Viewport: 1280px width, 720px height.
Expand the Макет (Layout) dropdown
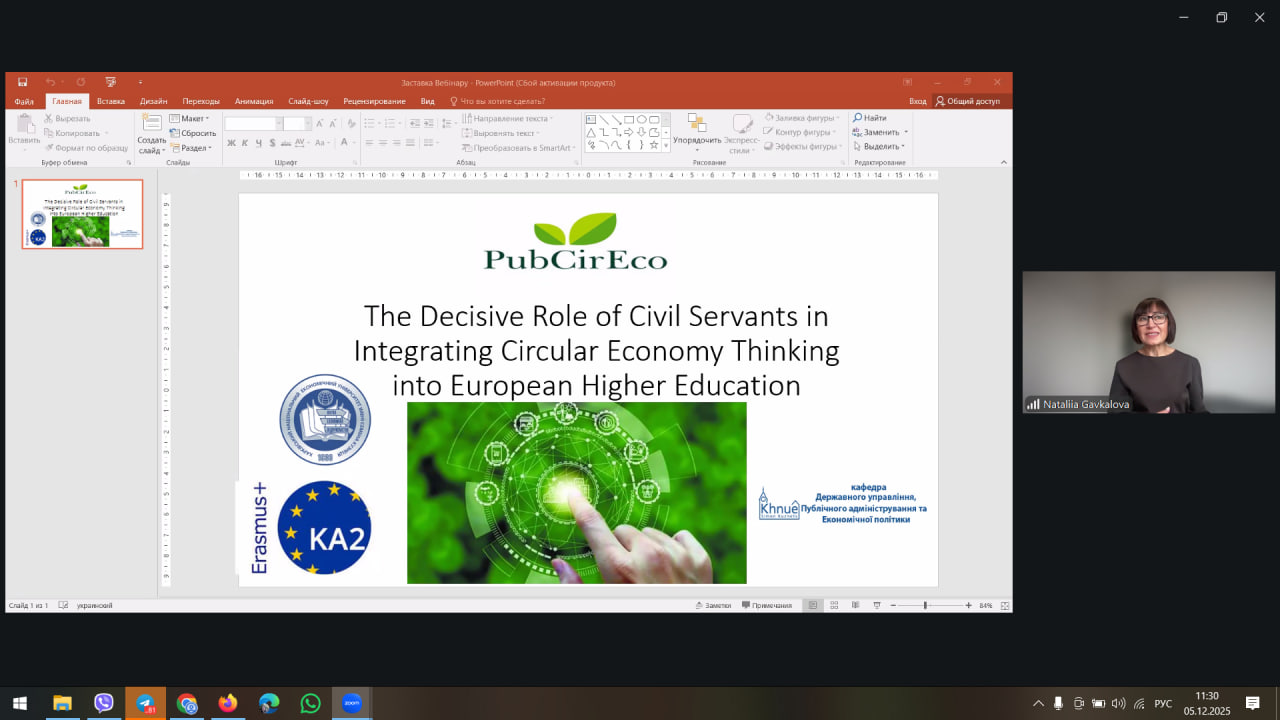[190, 118]
